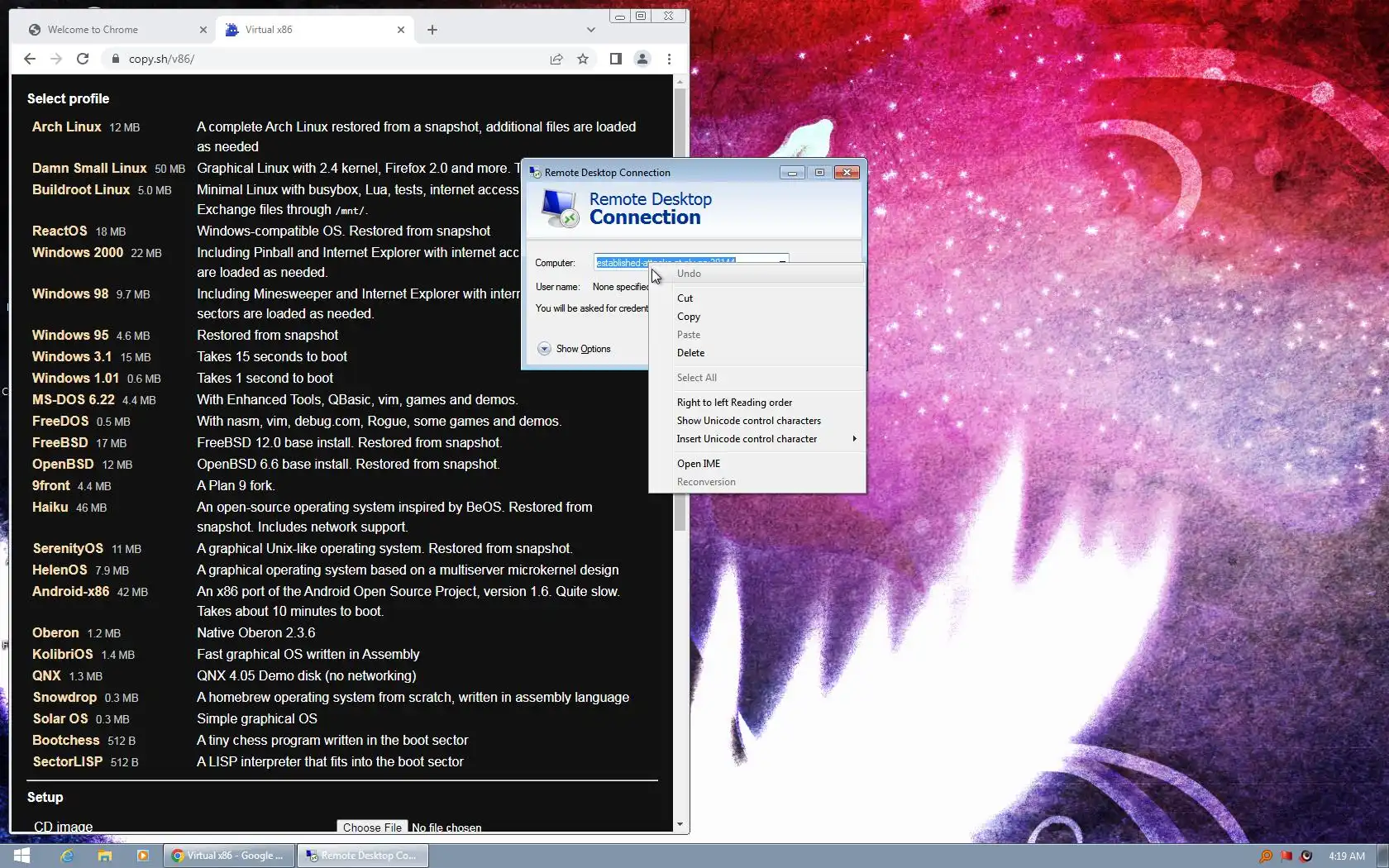Viewport: 1389px width, 868px height.
Task: Open File Explorer from taskbar
Action: pos(105,856)
